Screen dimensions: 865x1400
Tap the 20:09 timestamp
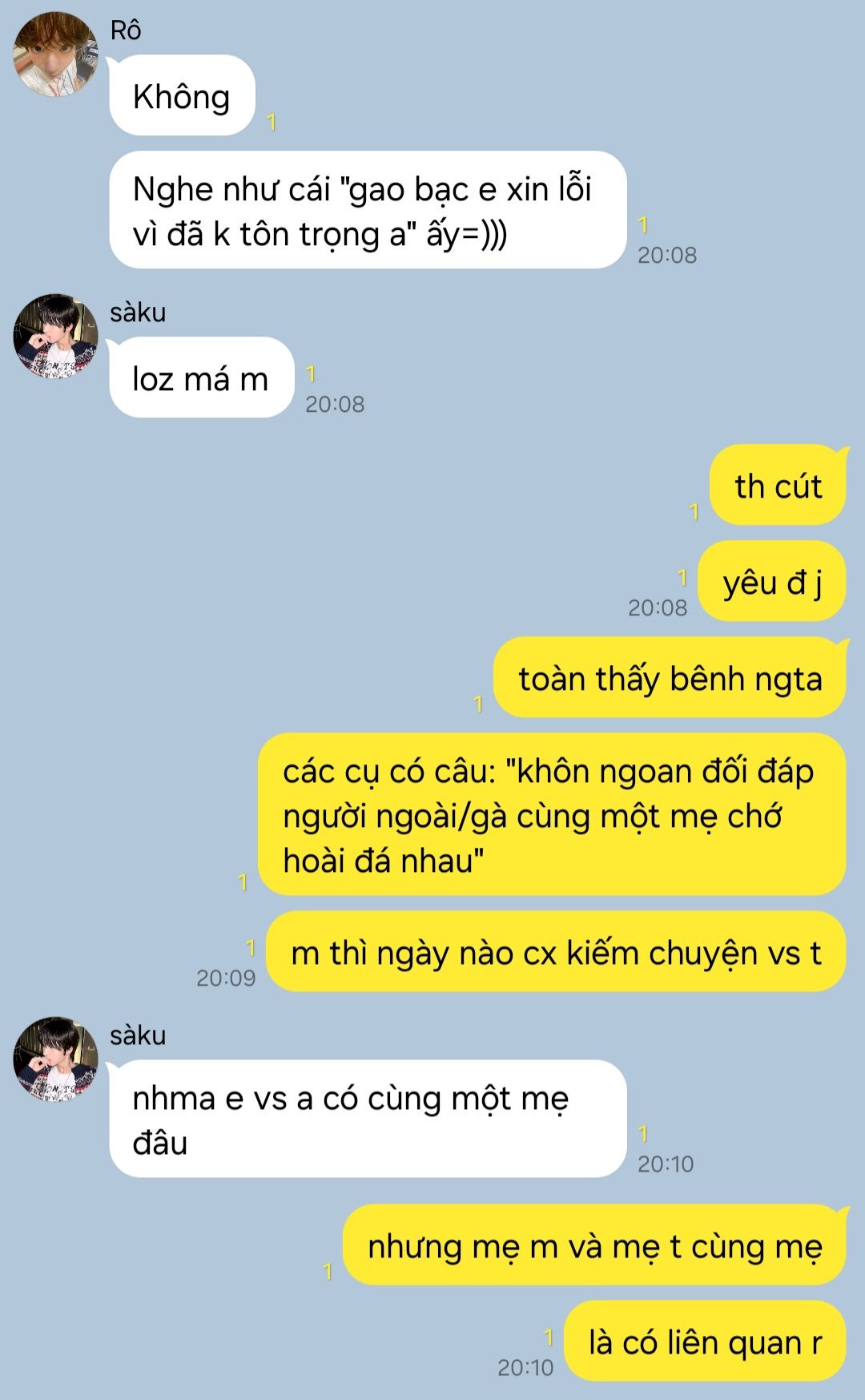[x=226, y=978]
